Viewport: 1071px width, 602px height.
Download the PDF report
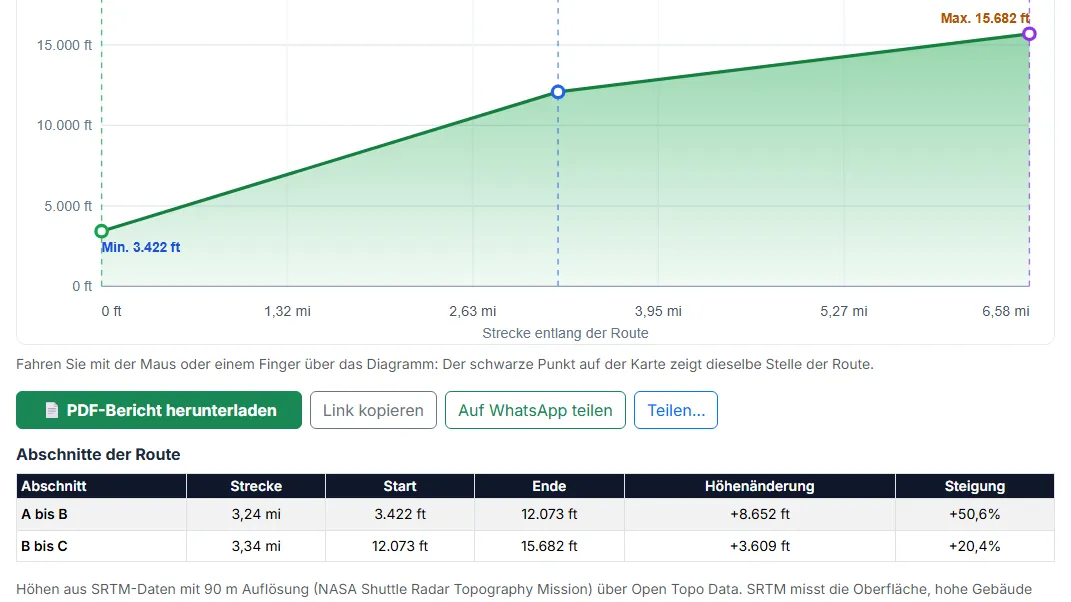coord(159,410)
